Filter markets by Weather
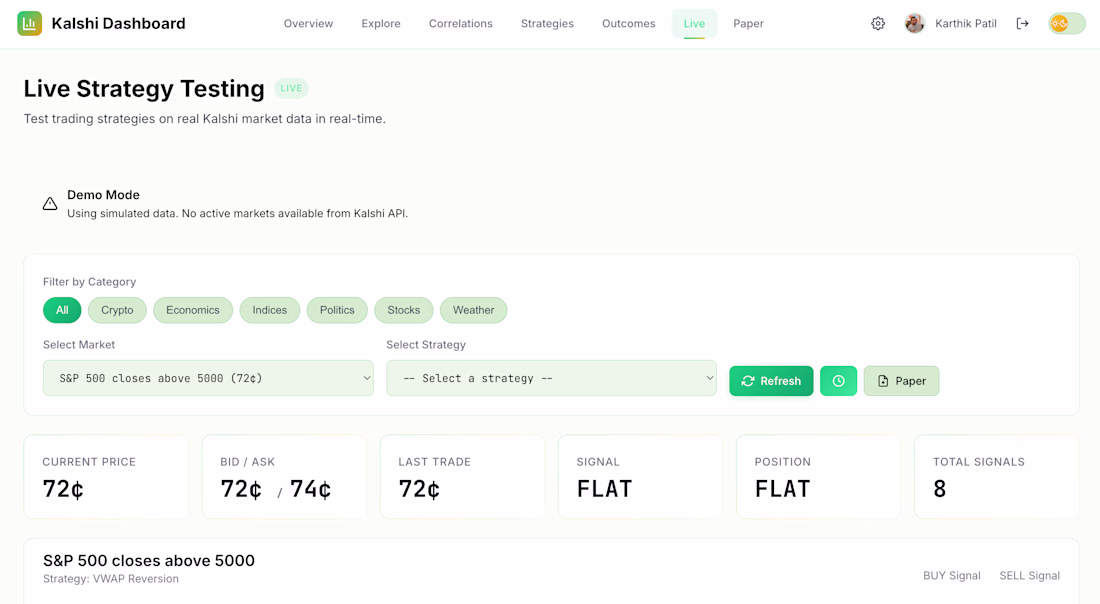Screen dimensions: 1100x604 pos(474,310)
